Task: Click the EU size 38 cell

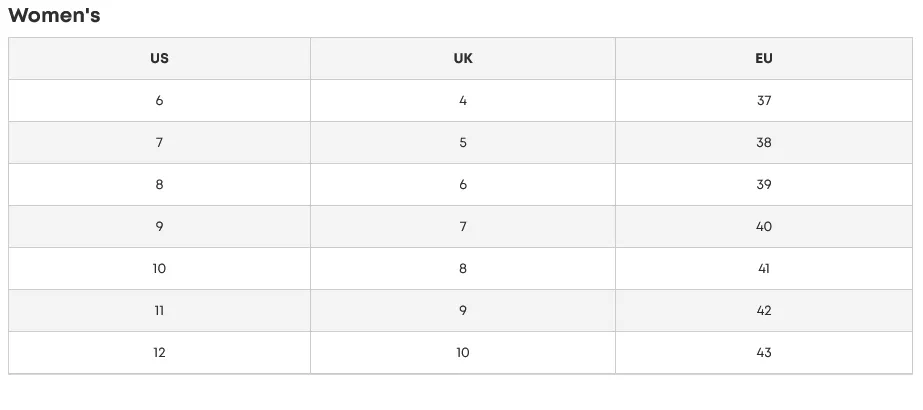Action: [x=763, y=142]
